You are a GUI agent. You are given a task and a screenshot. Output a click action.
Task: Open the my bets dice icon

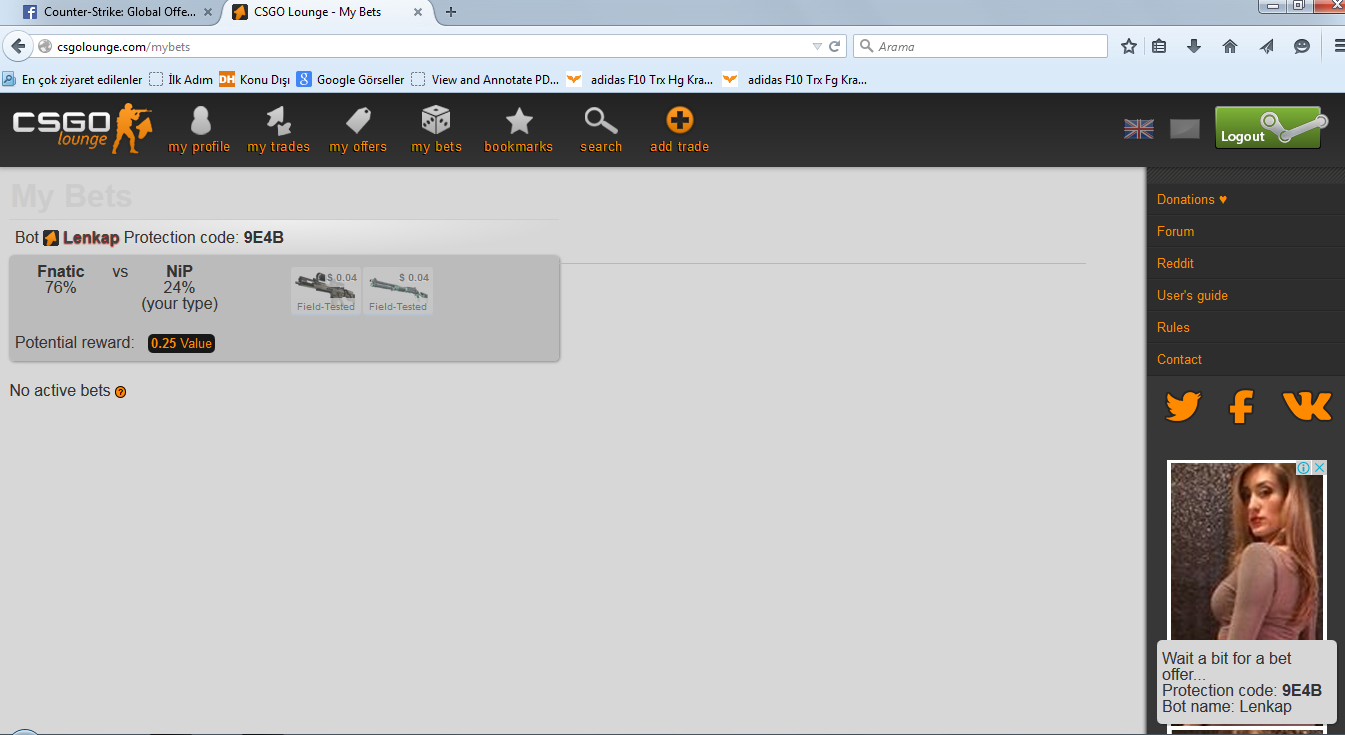point(436,121)
